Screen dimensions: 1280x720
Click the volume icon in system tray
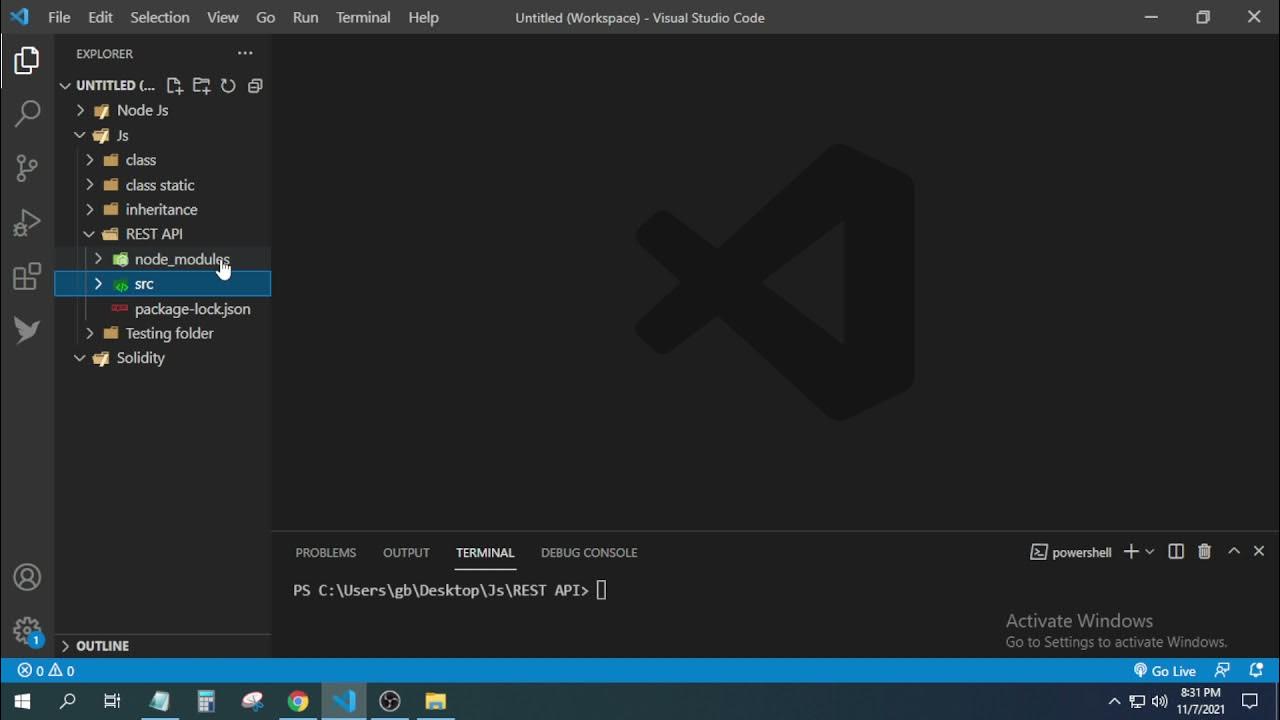[x=1160, y=701]
